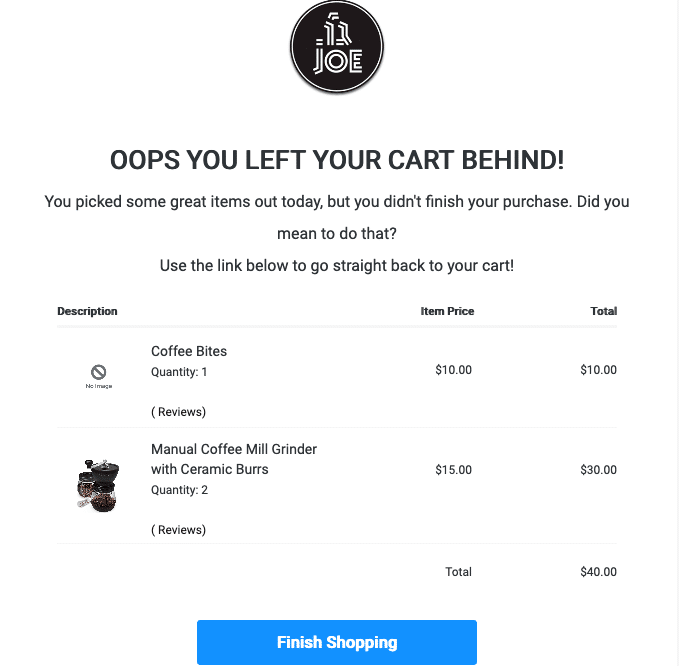
Task: Click the $15.00 grinder item price
Action: click(453, 470)
